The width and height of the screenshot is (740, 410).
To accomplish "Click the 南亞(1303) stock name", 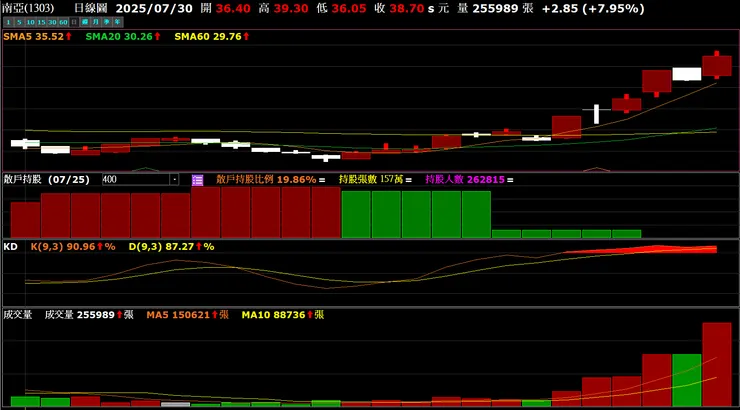I will click(28, 8).
